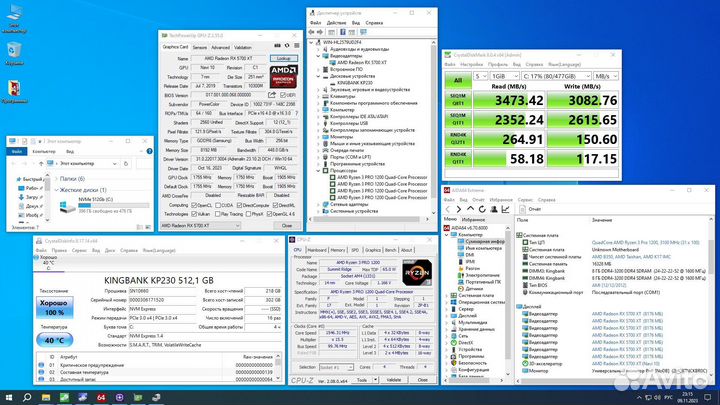Click Device Manager forward arrow toolbar icon
This screenshot has height=405, width=720.
coord(320,32)
